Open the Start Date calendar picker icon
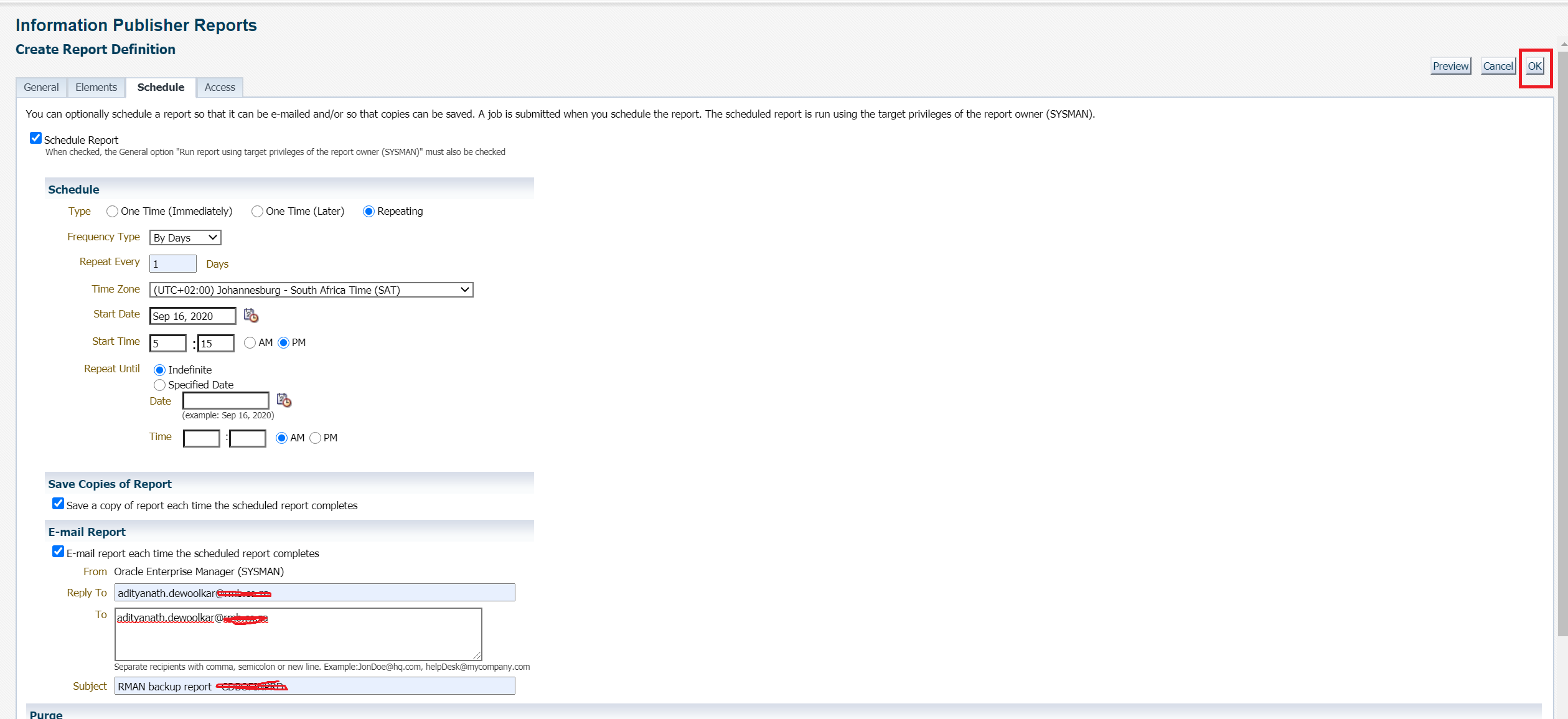Screen dimensions: 1568x719 click(251, 316)
